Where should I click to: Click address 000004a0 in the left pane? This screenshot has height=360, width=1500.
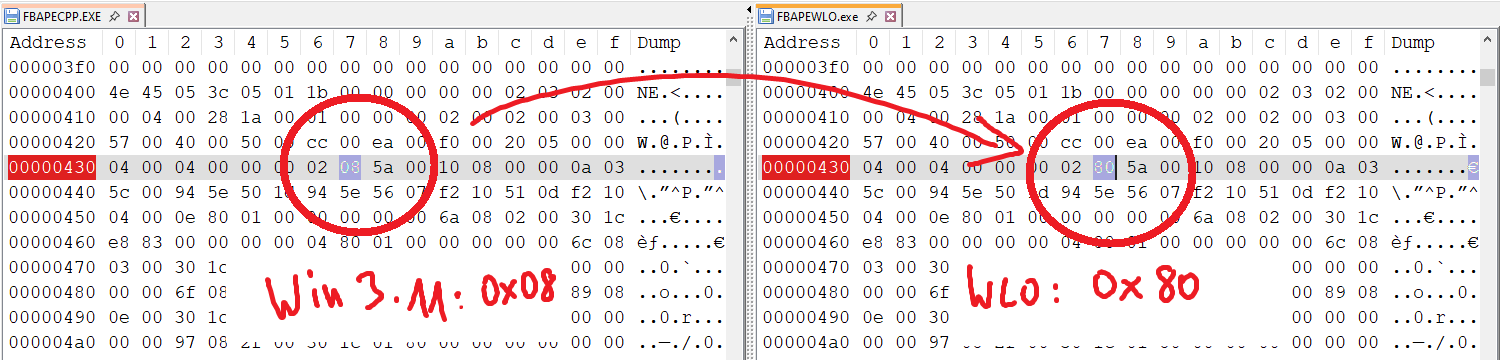point(51,342)
